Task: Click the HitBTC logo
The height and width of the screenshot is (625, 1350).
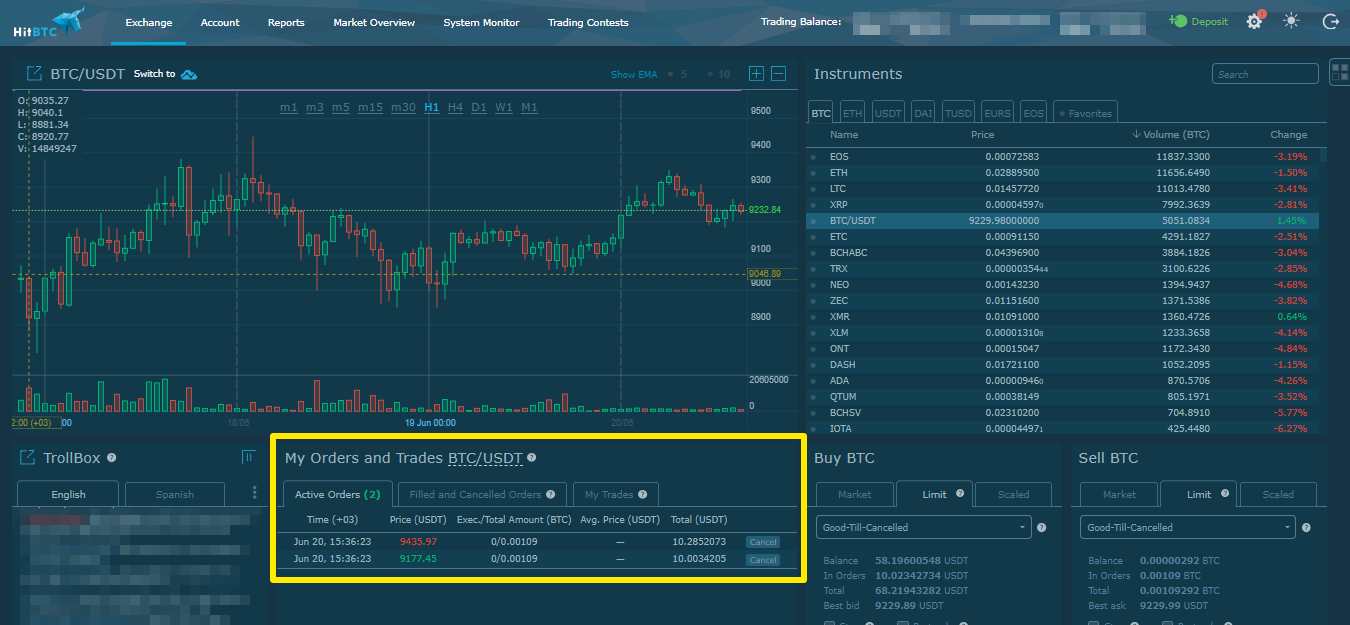Action: 49,22
